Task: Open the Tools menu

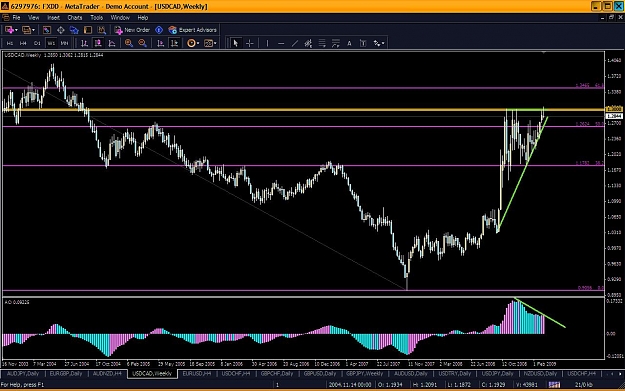Action: tap(96, 18)
